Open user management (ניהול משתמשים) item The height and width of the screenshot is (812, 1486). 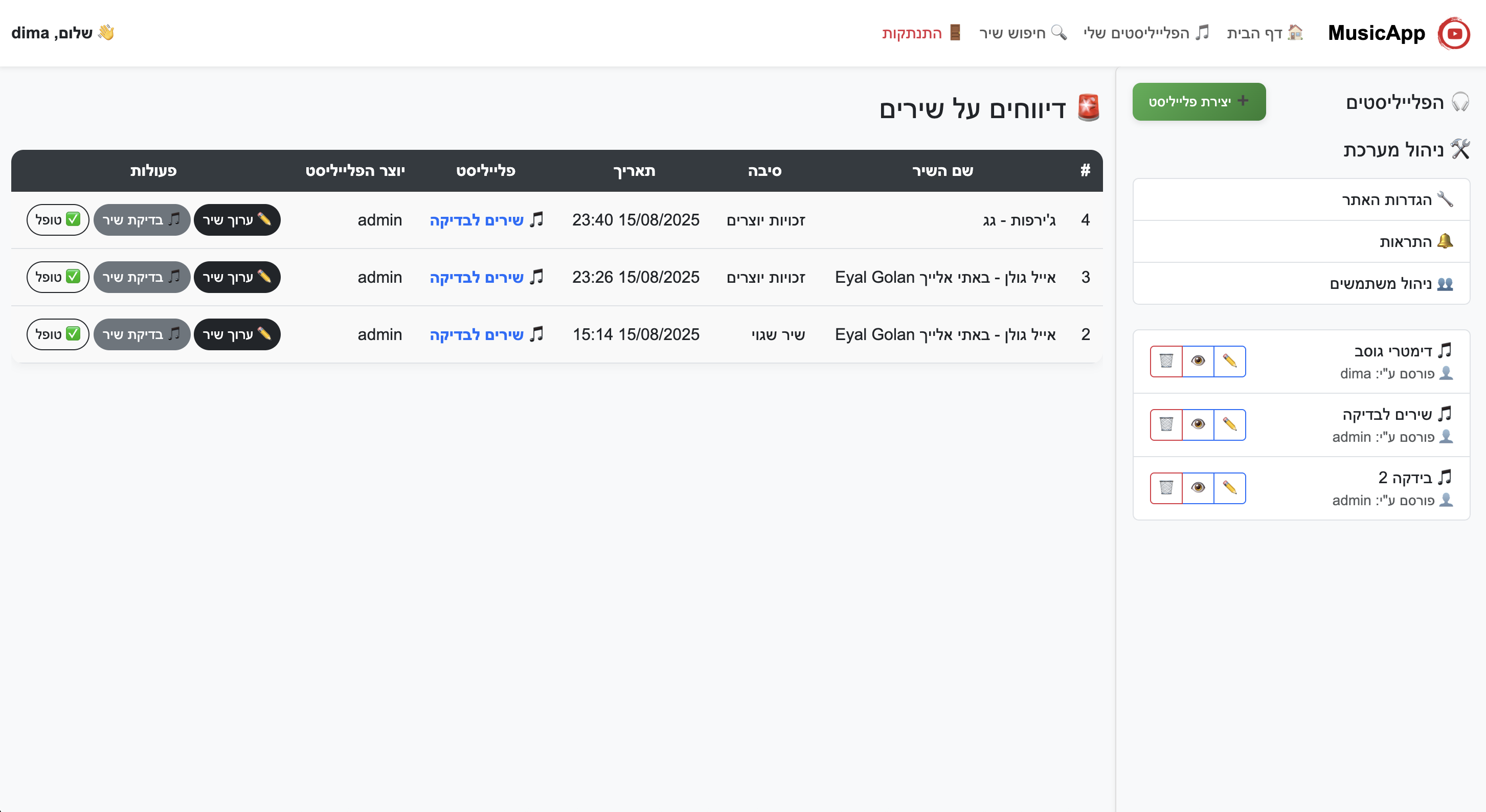(x=1391, y=283)
